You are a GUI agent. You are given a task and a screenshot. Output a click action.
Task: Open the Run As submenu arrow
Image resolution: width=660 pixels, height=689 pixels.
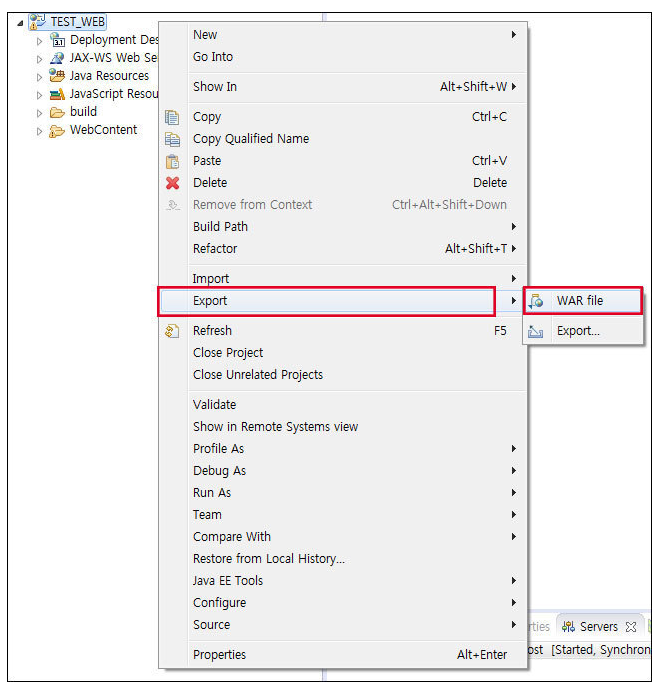pos(513,493)
